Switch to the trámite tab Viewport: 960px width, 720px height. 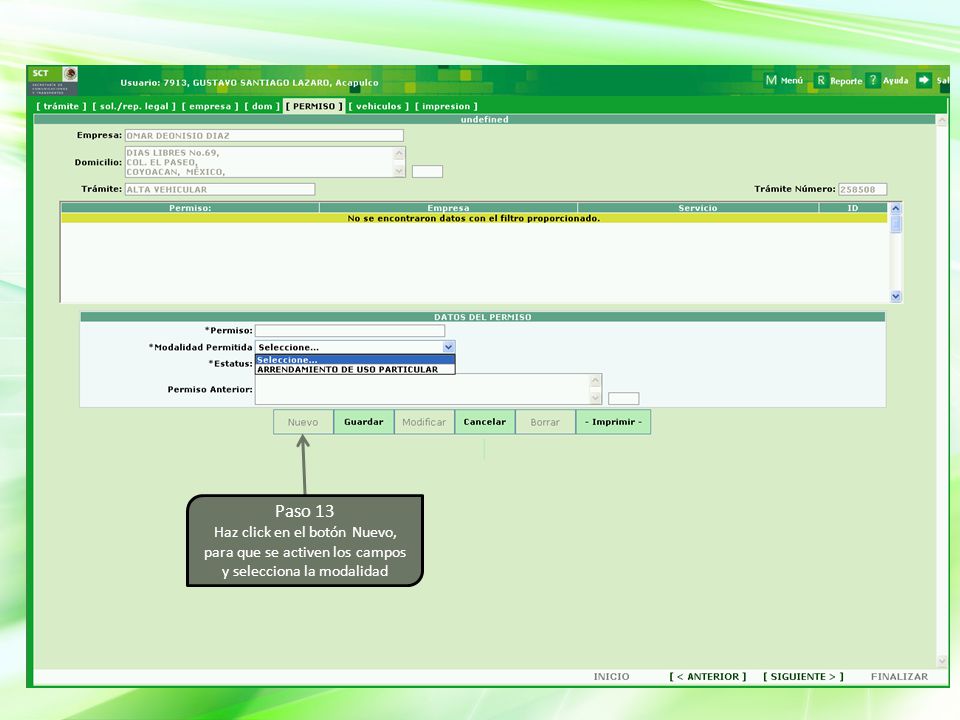click(x=61, y=106)
